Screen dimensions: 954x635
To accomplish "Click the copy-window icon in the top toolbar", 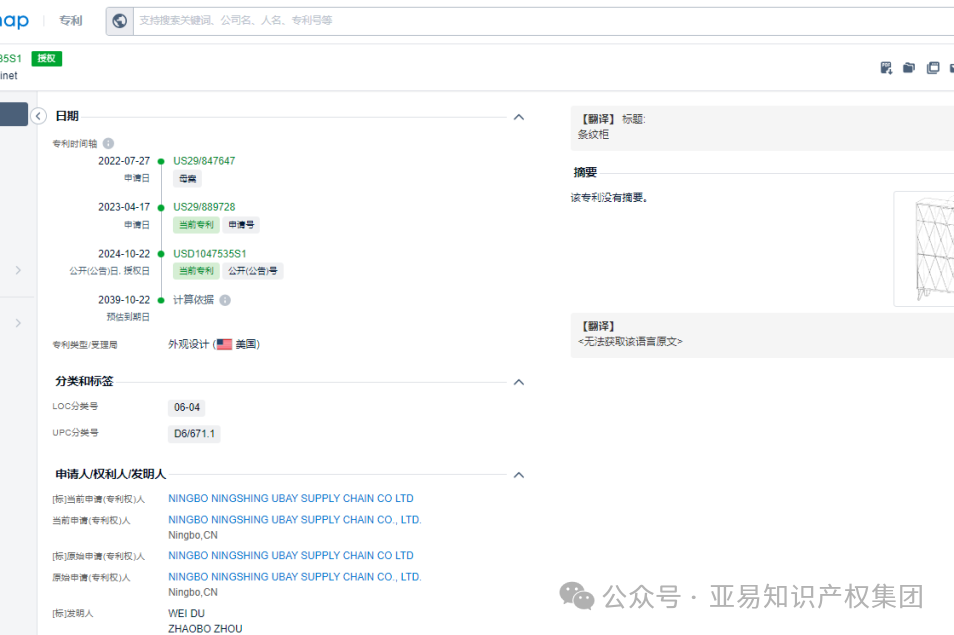I will point(933,67).
